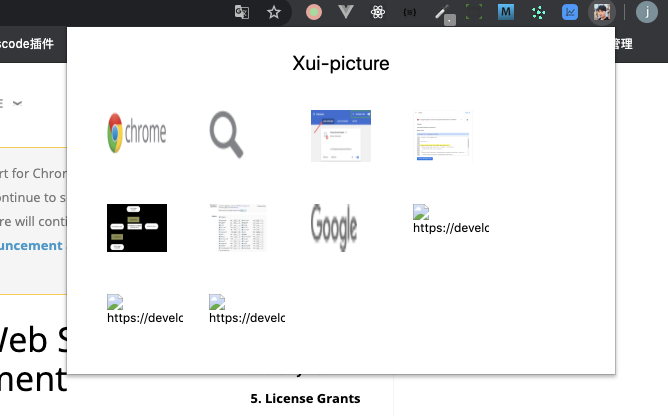This screenshot has height=416, width=668.
Task: Open the Xui-picture extension avatar icon
Action: [x=602, y=12]
